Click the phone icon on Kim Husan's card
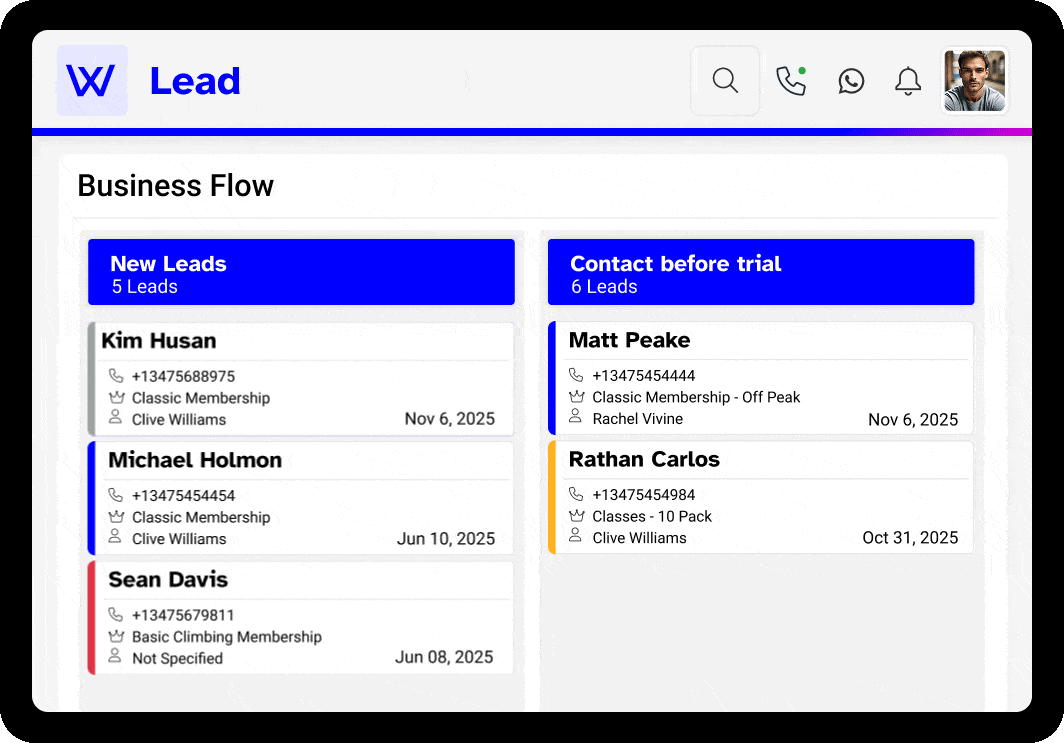This screenshot has width=1064, height=743. pyautogui.click(x=115, y=375)
